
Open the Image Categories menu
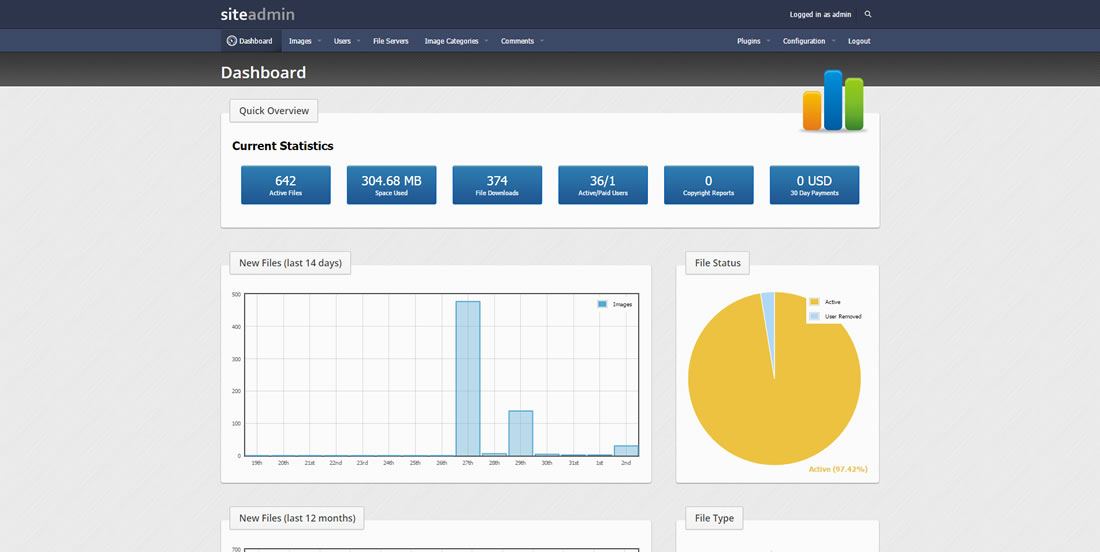[x=451, y=41]
